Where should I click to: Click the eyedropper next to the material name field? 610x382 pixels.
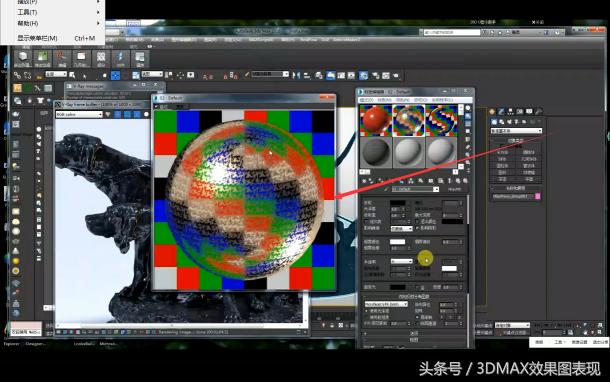pyautogui.click(x=386, y=189)
